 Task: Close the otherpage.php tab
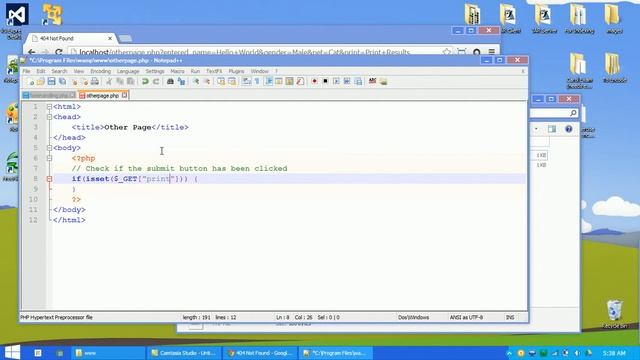pyautogui.click(x=124, y=95)
